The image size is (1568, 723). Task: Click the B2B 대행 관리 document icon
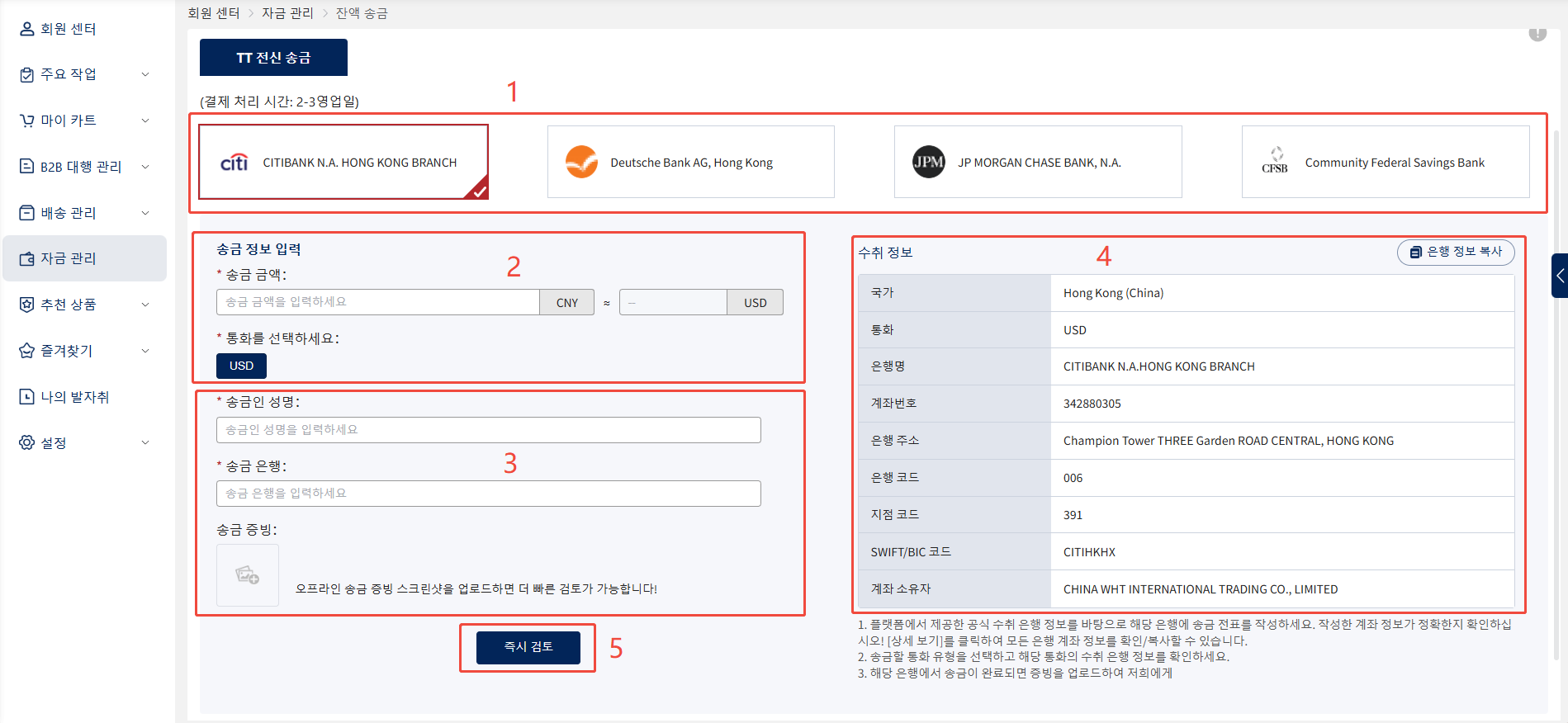click(x=26, y=167)
